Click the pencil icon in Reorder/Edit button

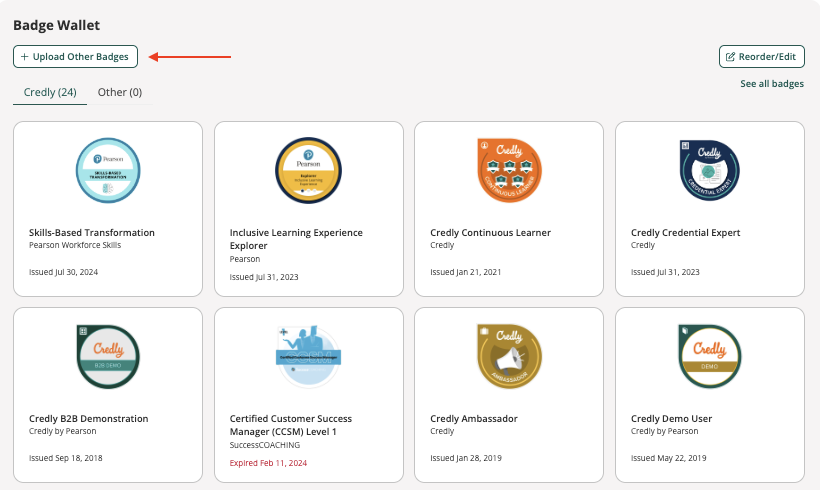(731, 56)
